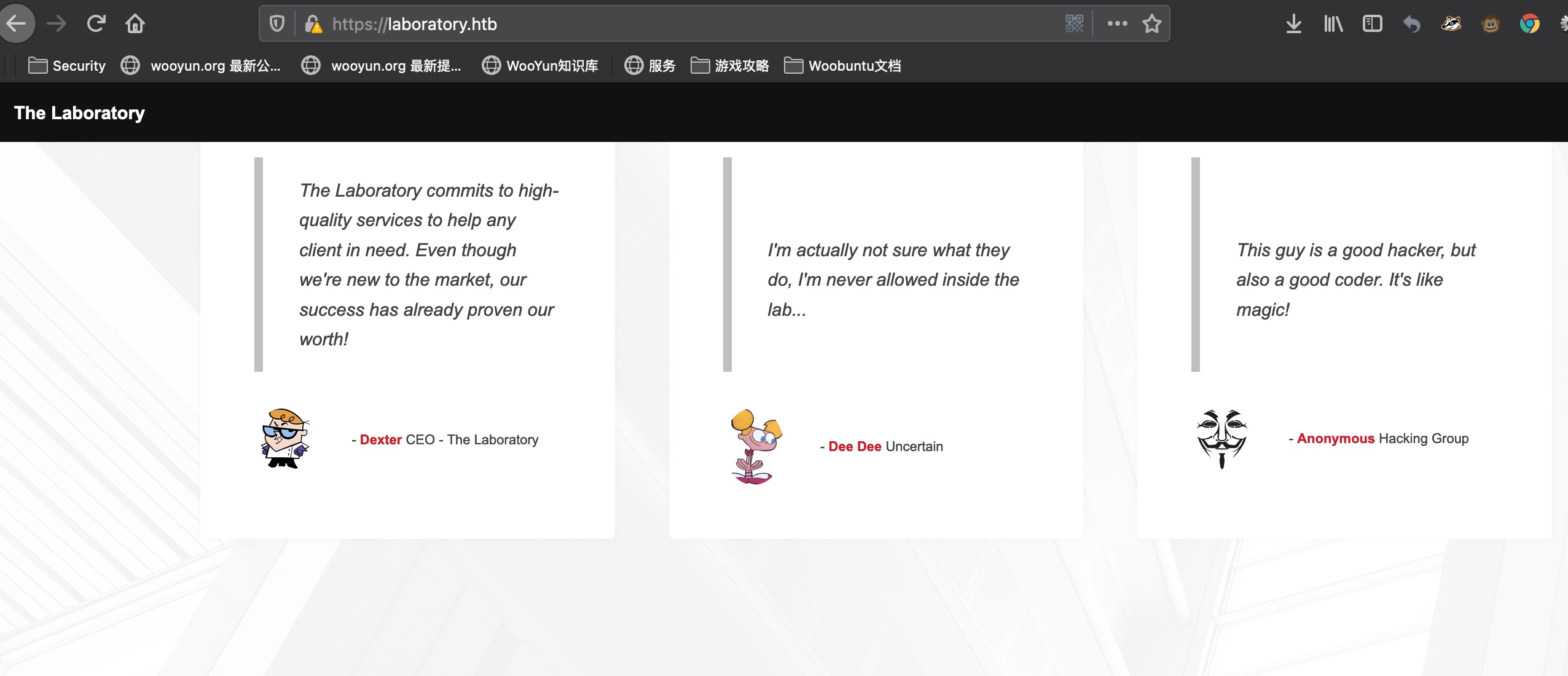Go to browser home page

point(135,24)
